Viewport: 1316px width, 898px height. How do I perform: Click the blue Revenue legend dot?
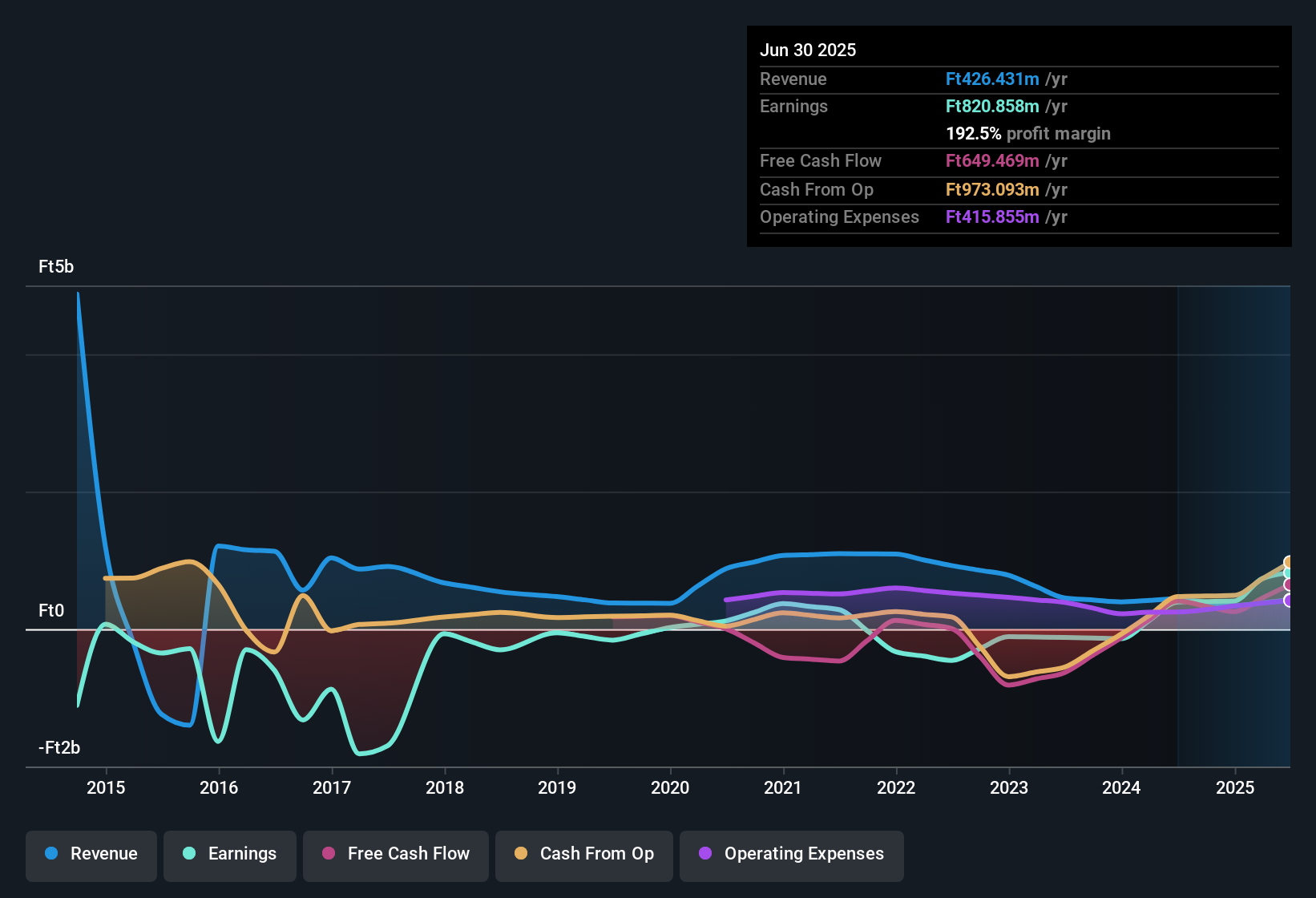click(x=51, y=853)
